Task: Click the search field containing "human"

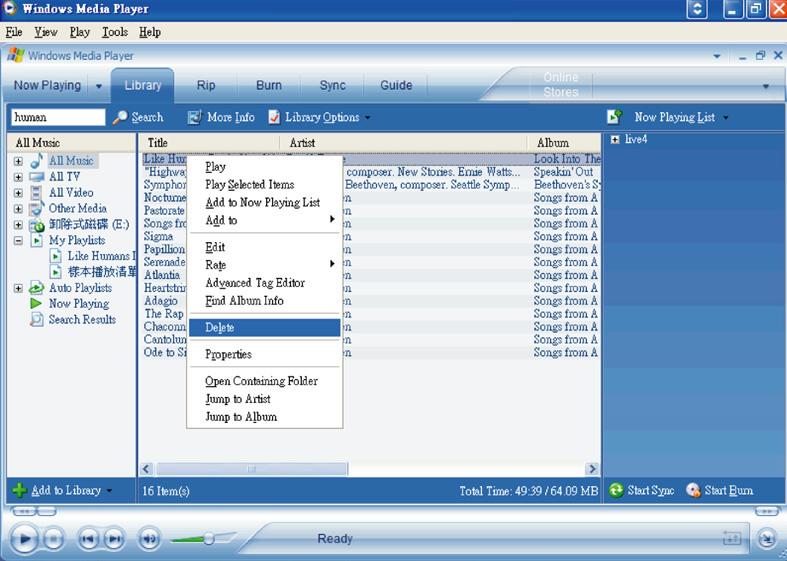Action: coord(58,117)
